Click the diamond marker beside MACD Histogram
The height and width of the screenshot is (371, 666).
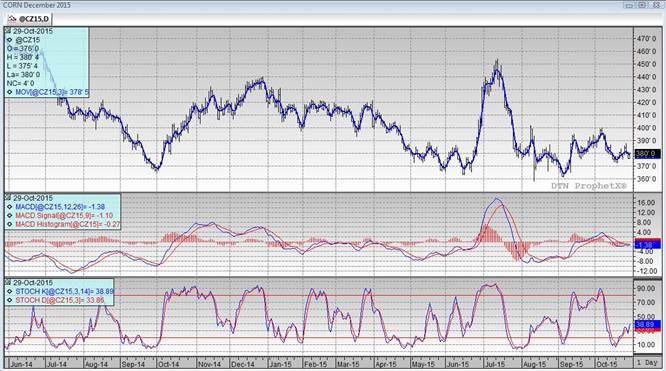coord(9,224)
